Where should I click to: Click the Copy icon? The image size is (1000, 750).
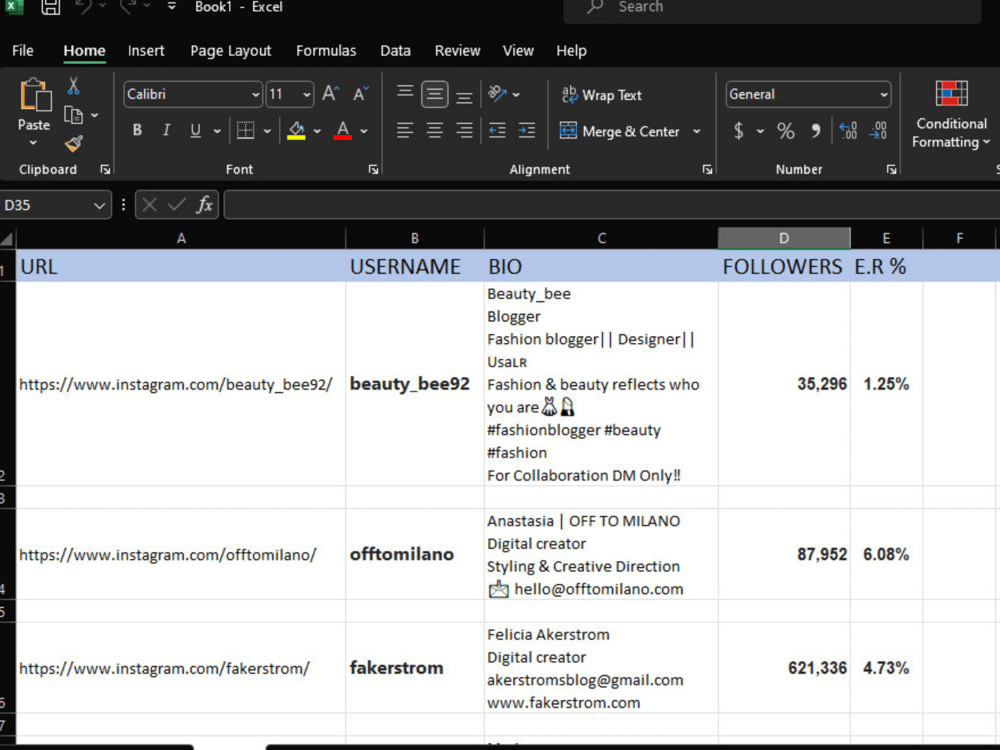[73, 115]
